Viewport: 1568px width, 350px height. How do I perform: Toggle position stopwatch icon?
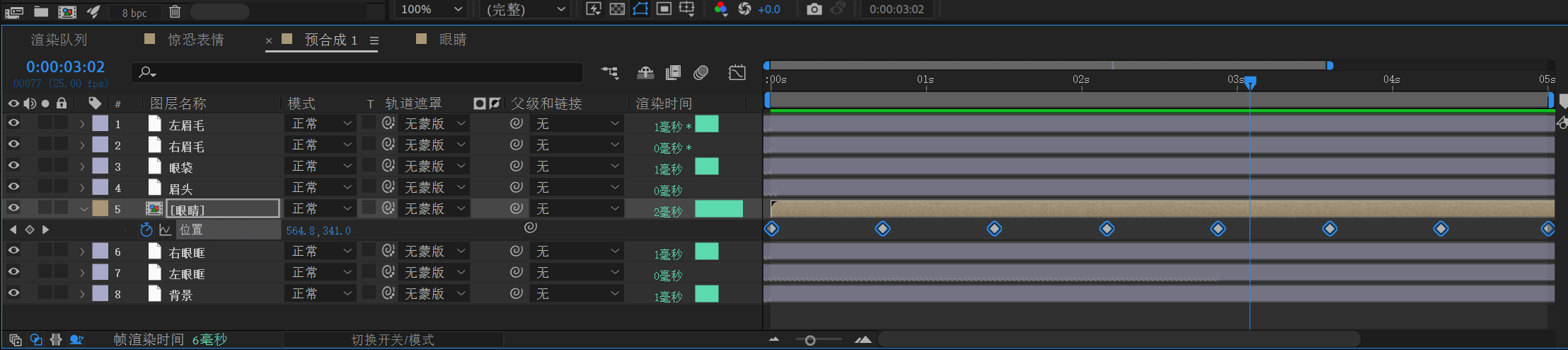(146, 230)
